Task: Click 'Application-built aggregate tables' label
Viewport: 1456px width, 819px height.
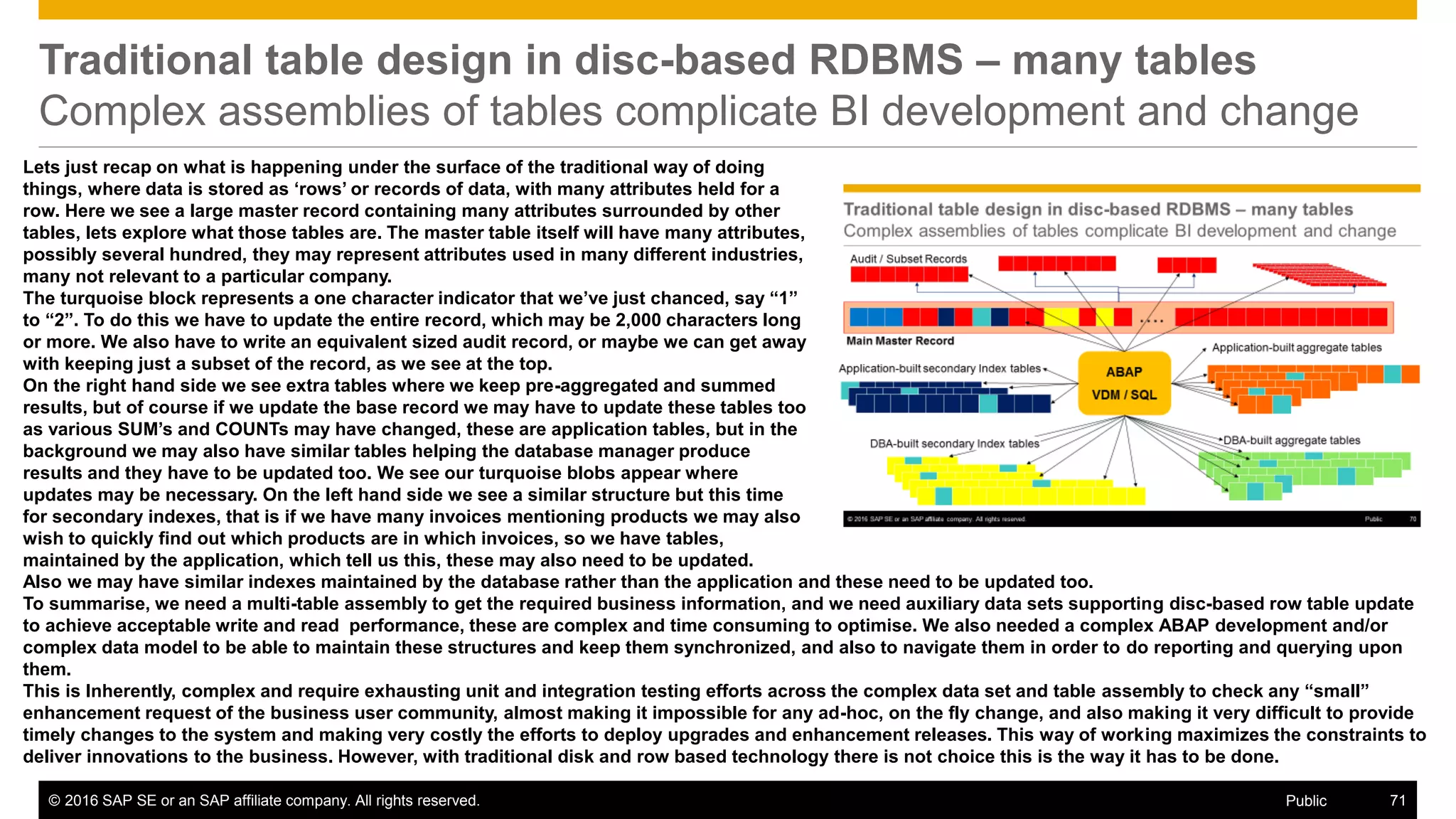Action: (x=1297, y=348)
